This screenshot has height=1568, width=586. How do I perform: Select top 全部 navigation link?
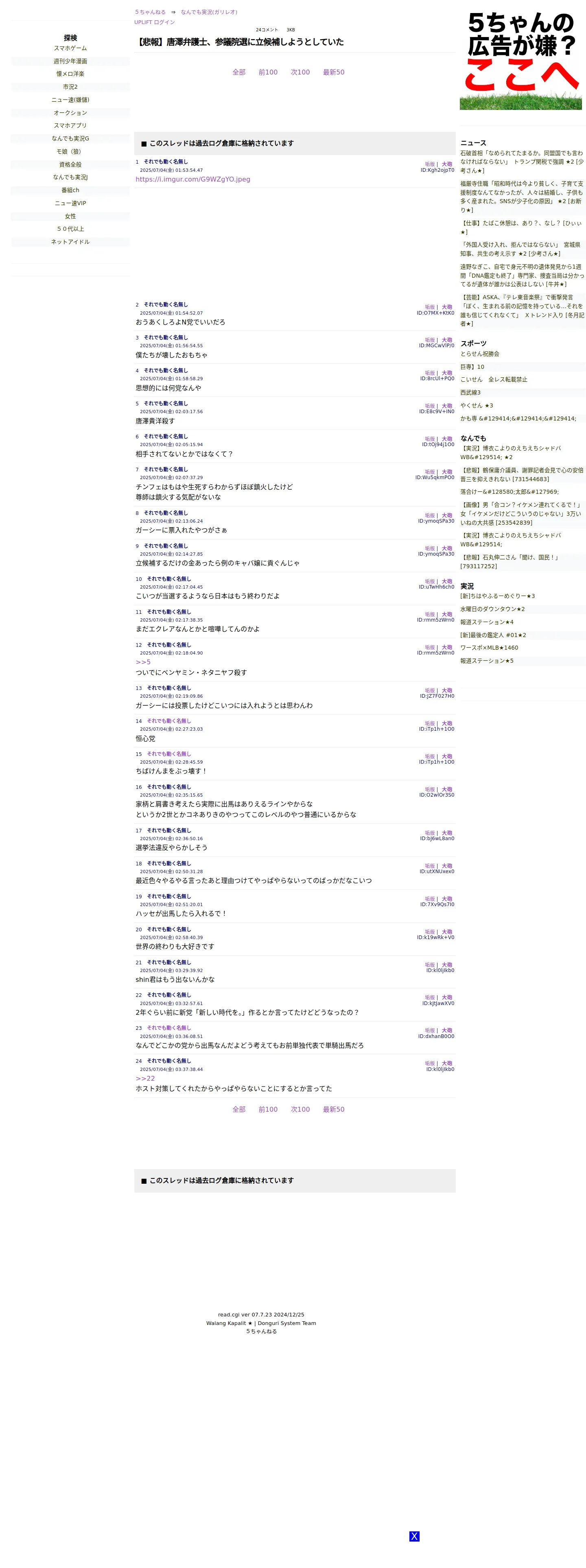[x=238, y=72]
